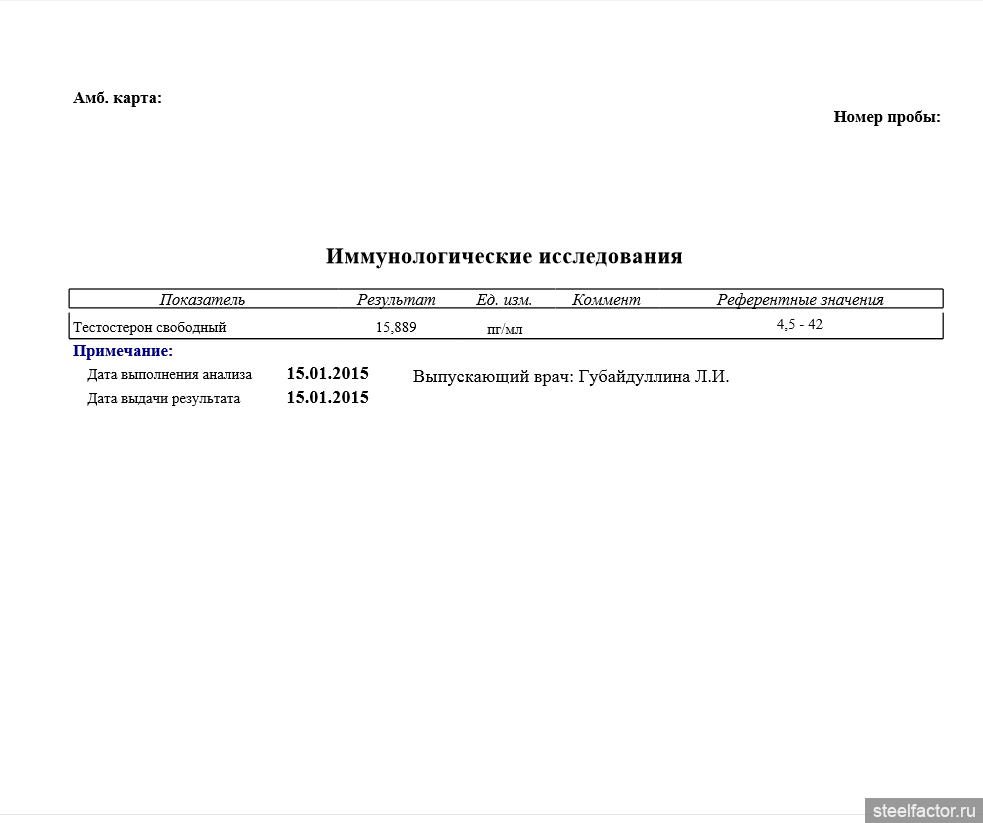Screen dimensions: 983x823
Task: Click the 'Референтные значения' column header
Action: point(800,300)
